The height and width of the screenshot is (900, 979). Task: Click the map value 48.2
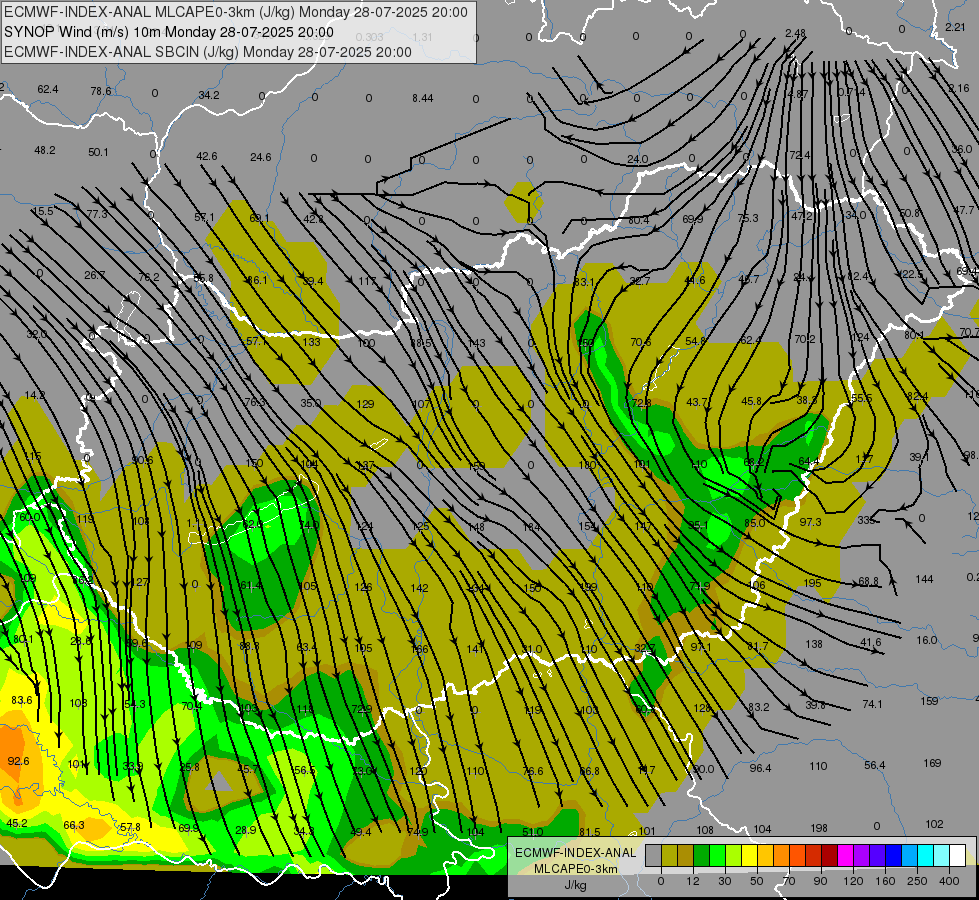pos(45,150)
